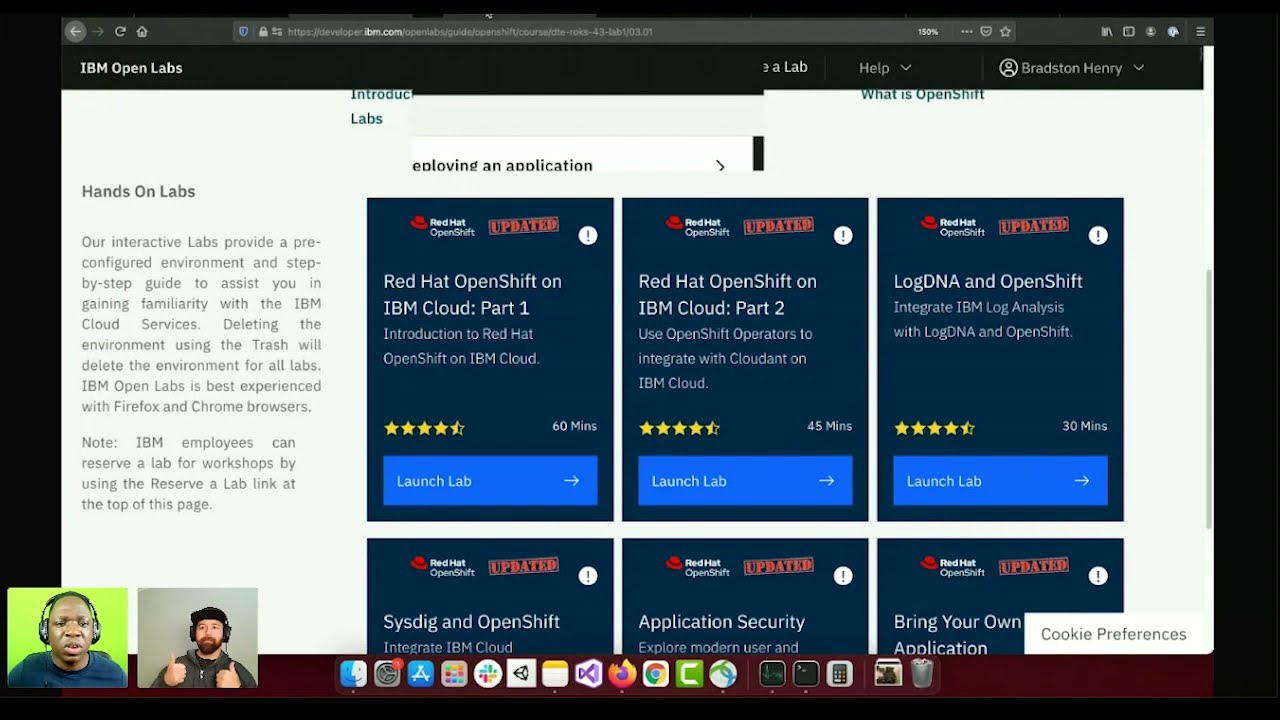Open the tracking protection shield icon
Image resolution: width=1280 pixels, height=720 pixels.
tap(243, 32)
